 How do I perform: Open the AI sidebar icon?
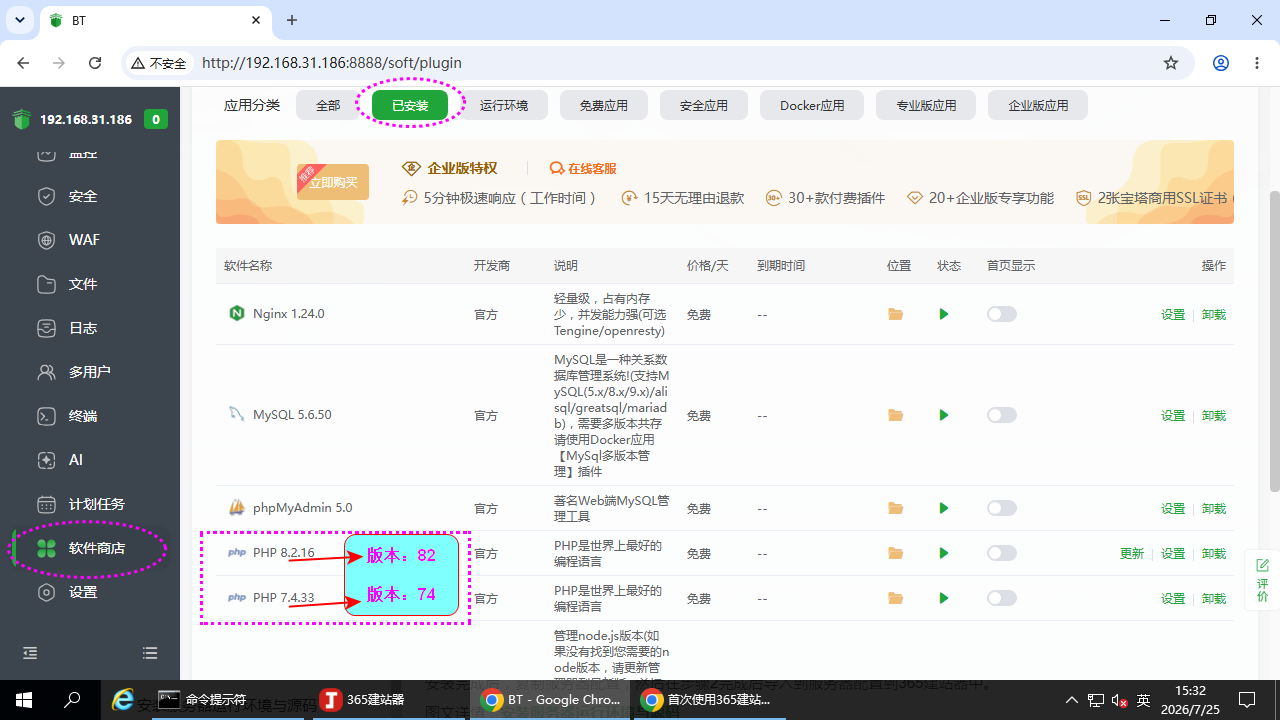click(46, 460)
